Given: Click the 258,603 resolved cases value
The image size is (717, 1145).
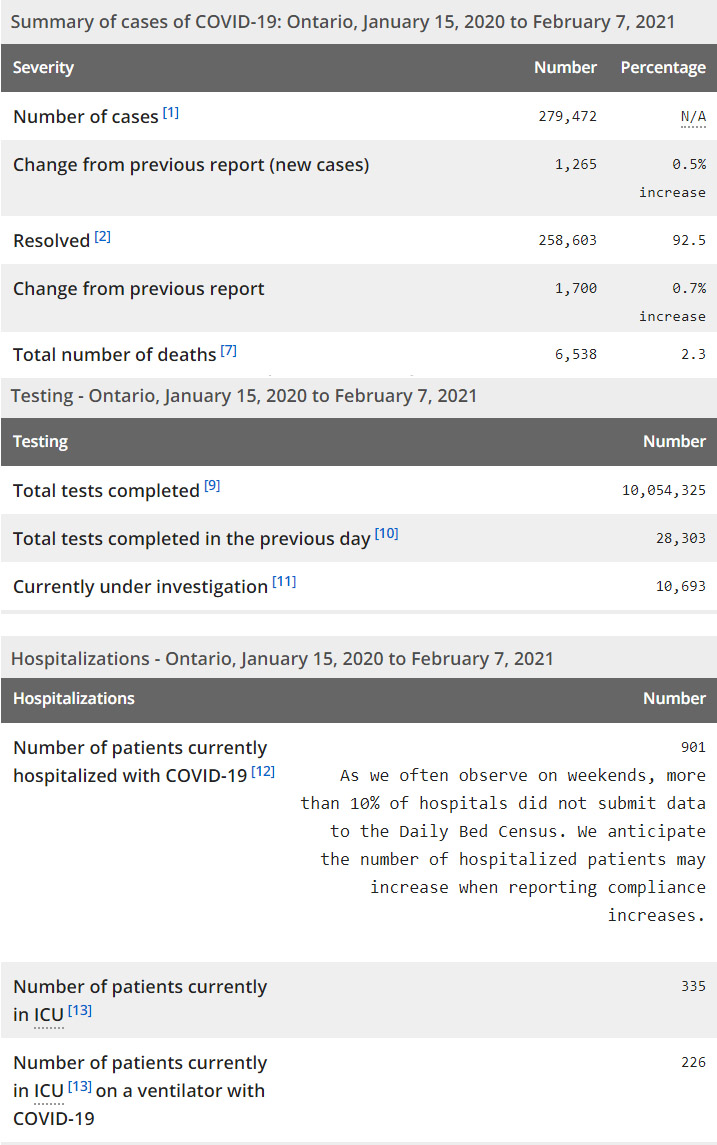Looking at the screenshot, I should point(566,240).
